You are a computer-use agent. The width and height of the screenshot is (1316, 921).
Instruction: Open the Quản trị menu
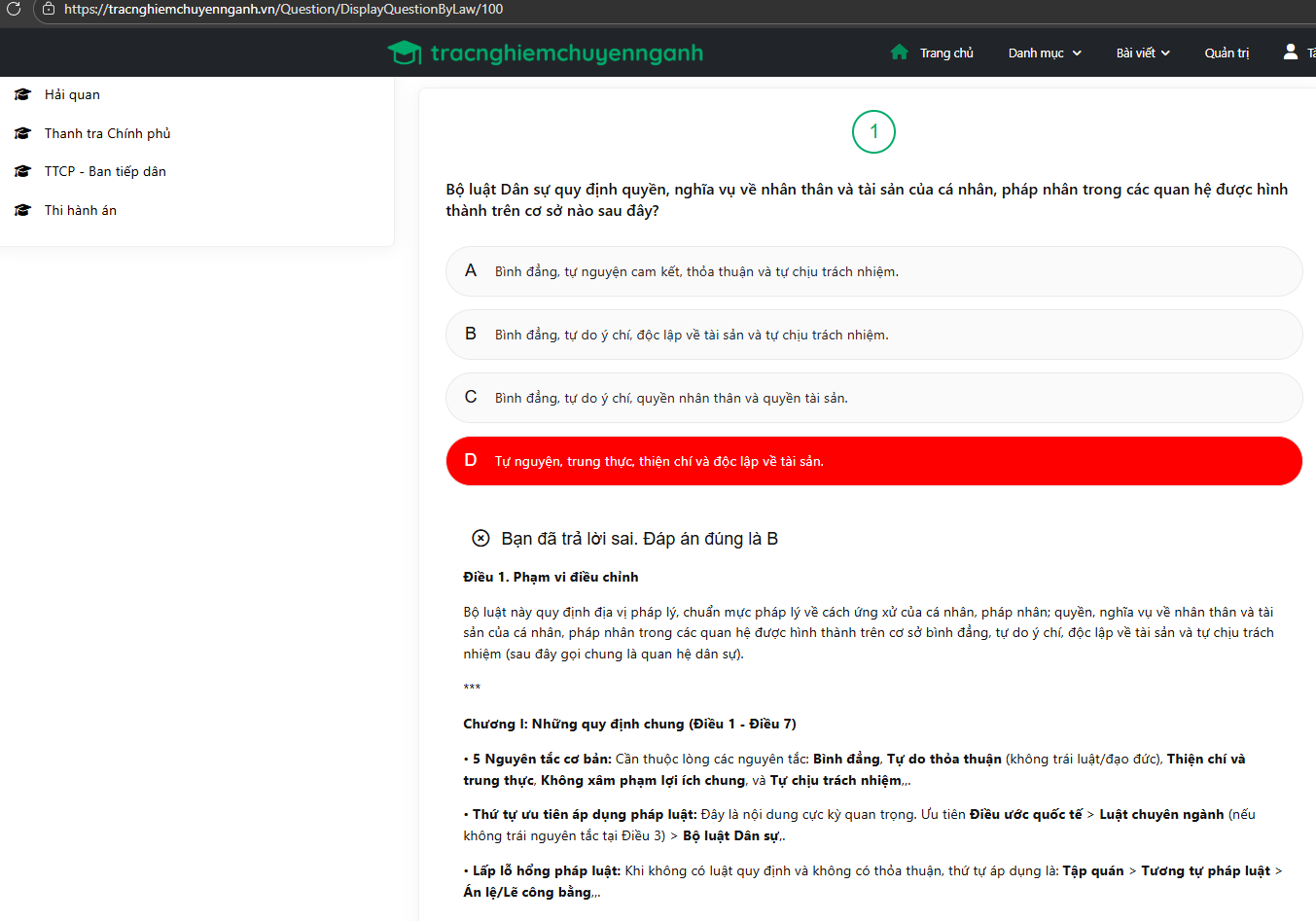[1227, 53]
